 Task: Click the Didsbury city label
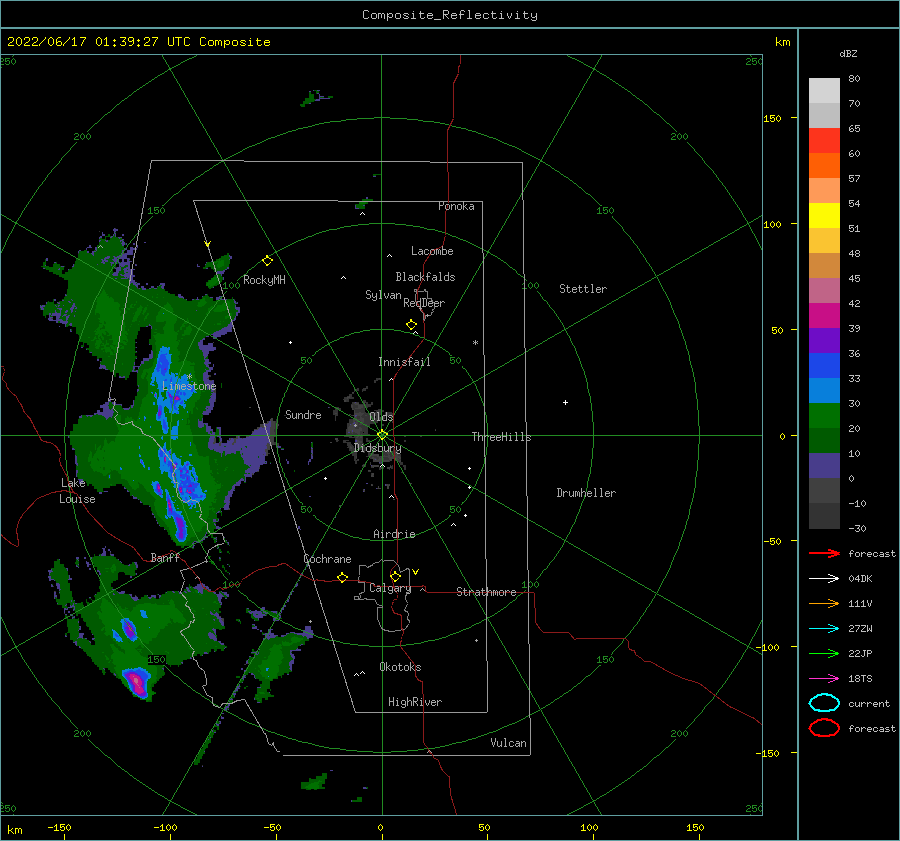pyautogui.click(x=377, y=448)
